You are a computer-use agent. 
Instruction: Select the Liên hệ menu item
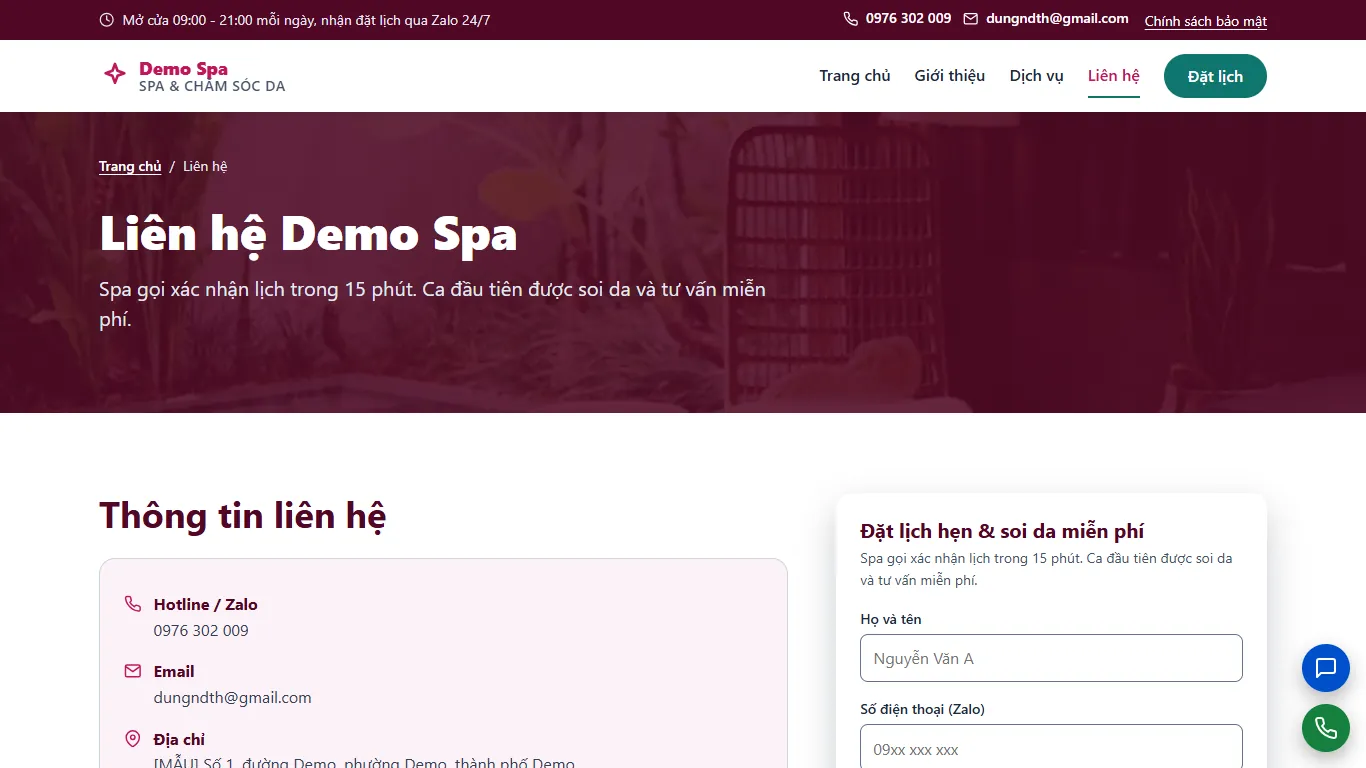click(x=1114, y=76)
